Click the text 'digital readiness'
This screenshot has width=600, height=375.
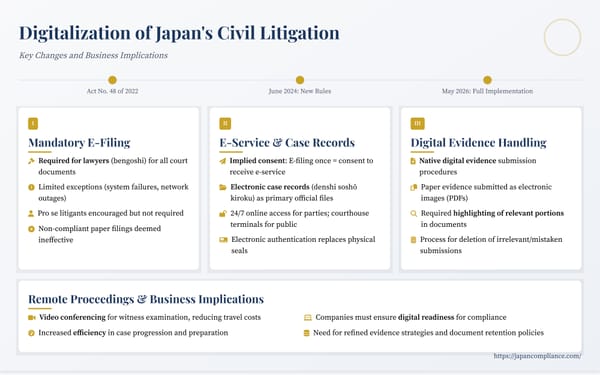click(426, 317)
